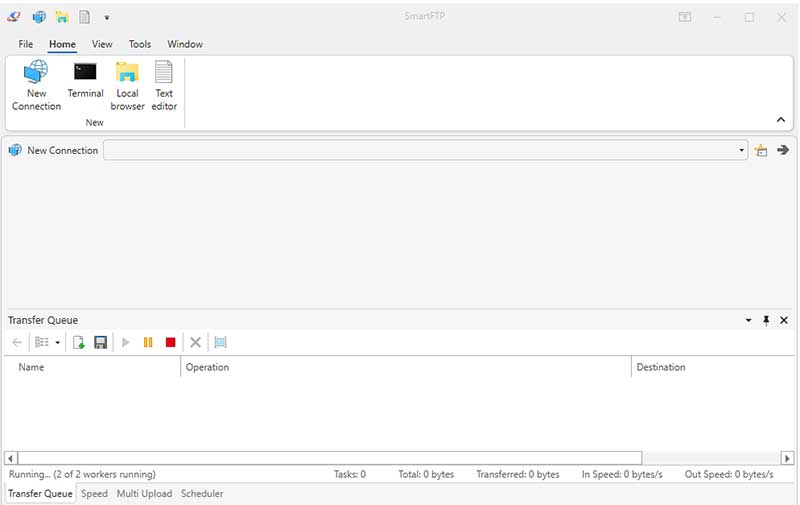The image size is (800, 505).
Task: Start the transfer queue with play button
Action: tap(126, 342)
